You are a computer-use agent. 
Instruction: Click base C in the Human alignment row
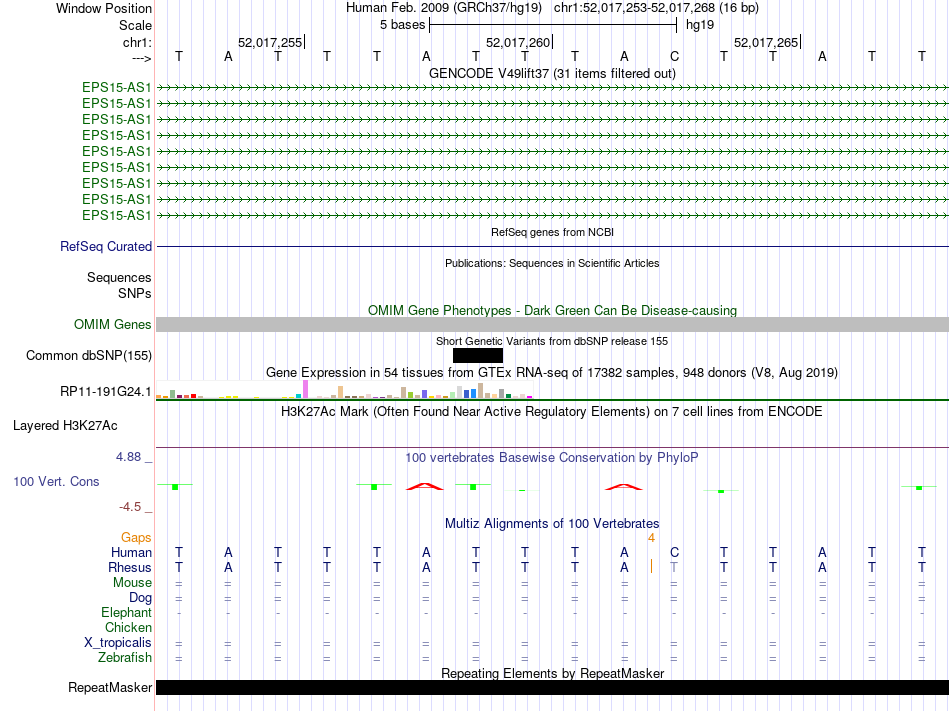[x=674, y=552]
